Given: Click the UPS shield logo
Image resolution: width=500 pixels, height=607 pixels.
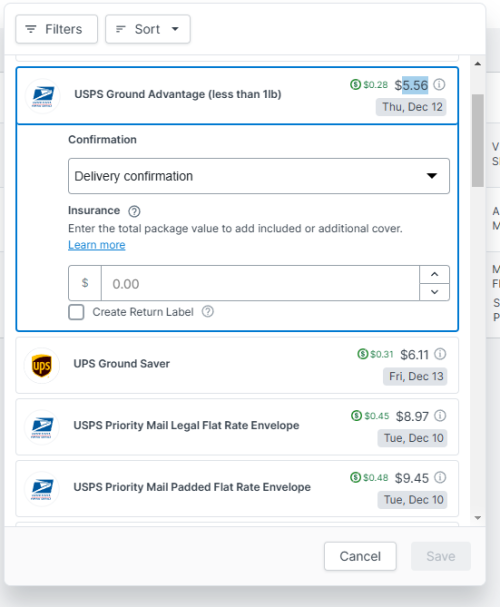Looking at the screenshot, I should pyautogui.click(x=42, y=366).
